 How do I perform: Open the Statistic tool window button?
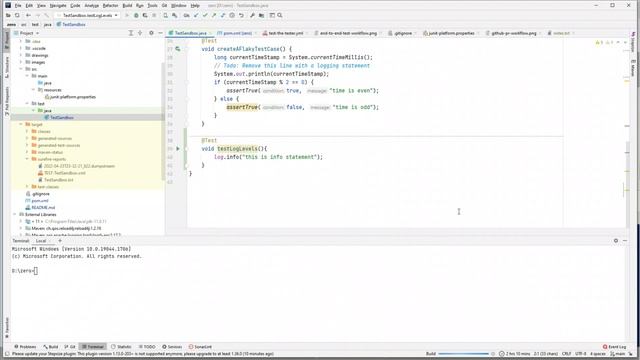(x=121, y=347)
